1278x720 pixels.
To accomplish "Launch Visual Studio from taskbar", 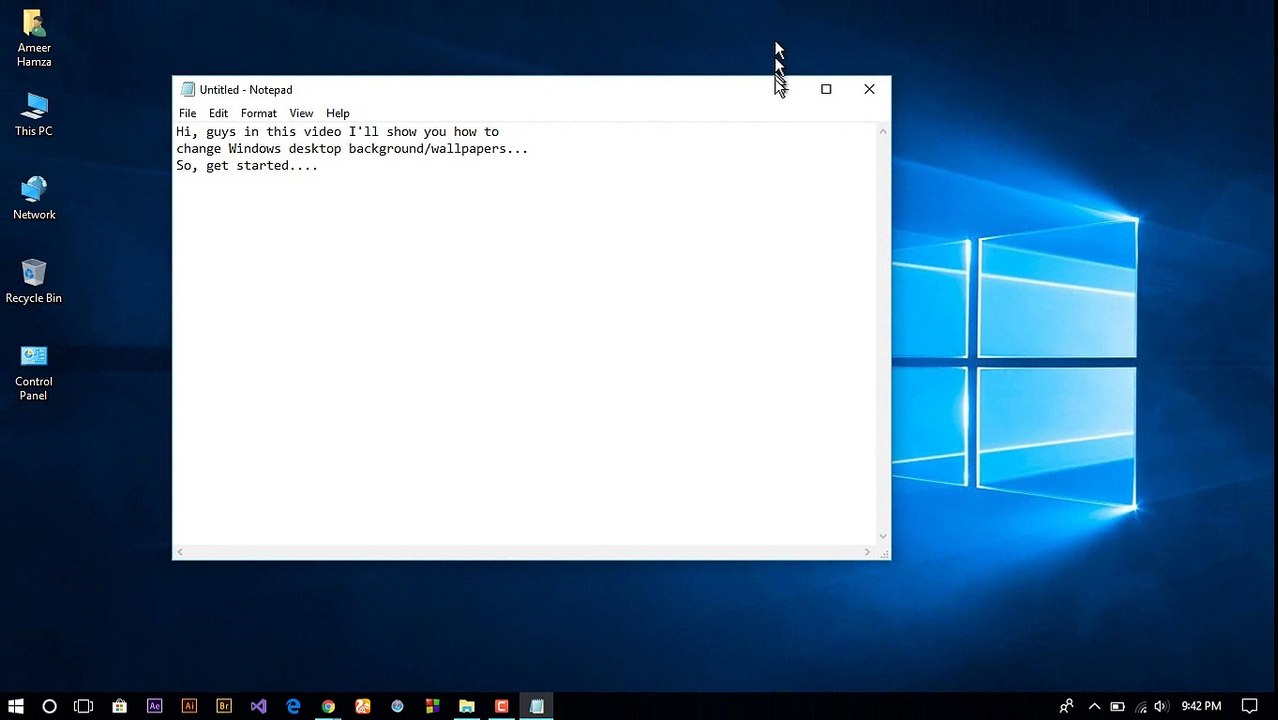I will [258, 706].
